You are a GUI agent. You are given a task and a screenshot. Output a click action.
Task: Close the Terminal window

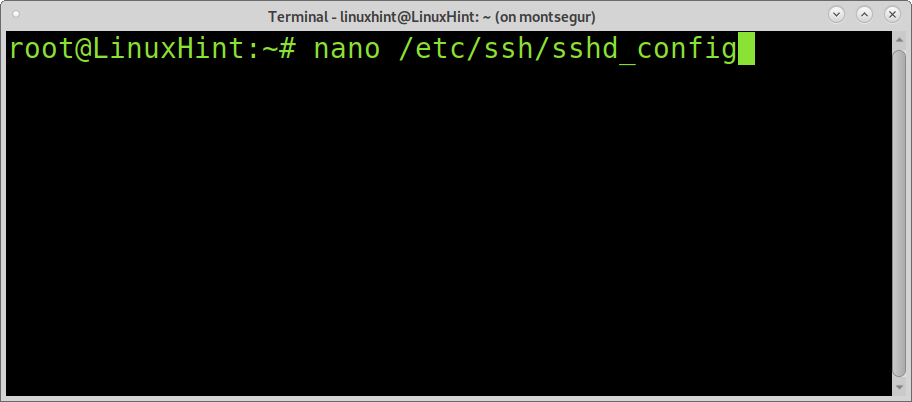tap(892, 15)
